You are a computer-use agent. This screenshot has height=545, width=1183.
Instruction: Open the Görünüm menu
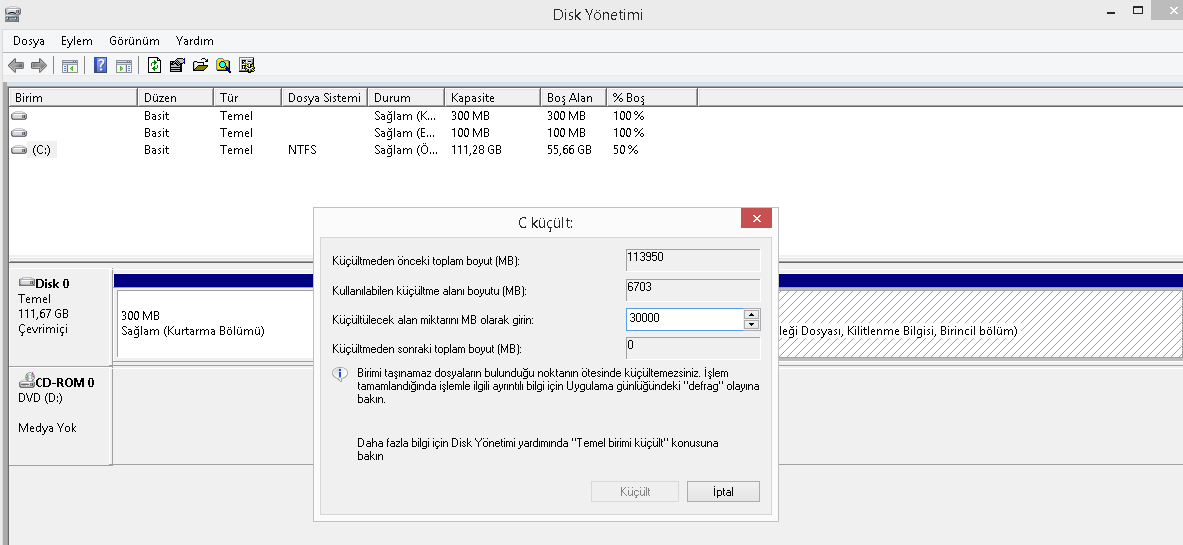[134, 41]
